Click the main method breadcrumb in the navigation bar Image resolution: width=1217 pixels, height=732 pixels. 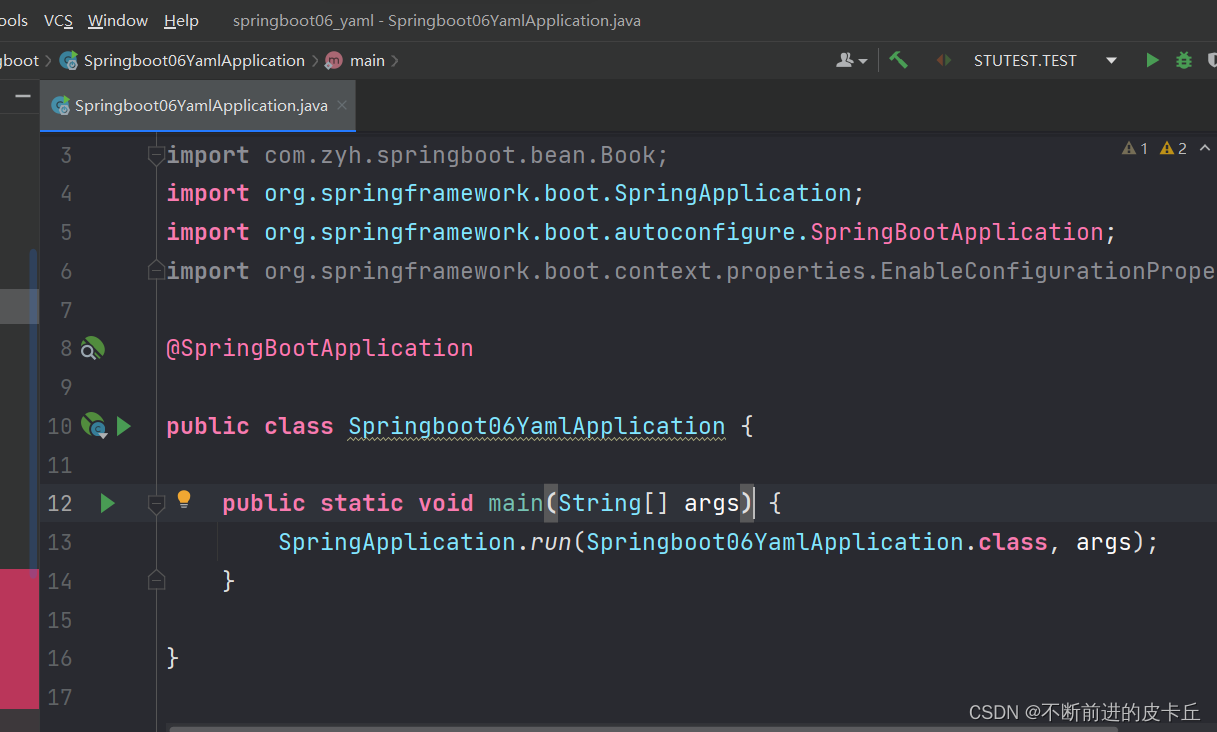(366, 60)
